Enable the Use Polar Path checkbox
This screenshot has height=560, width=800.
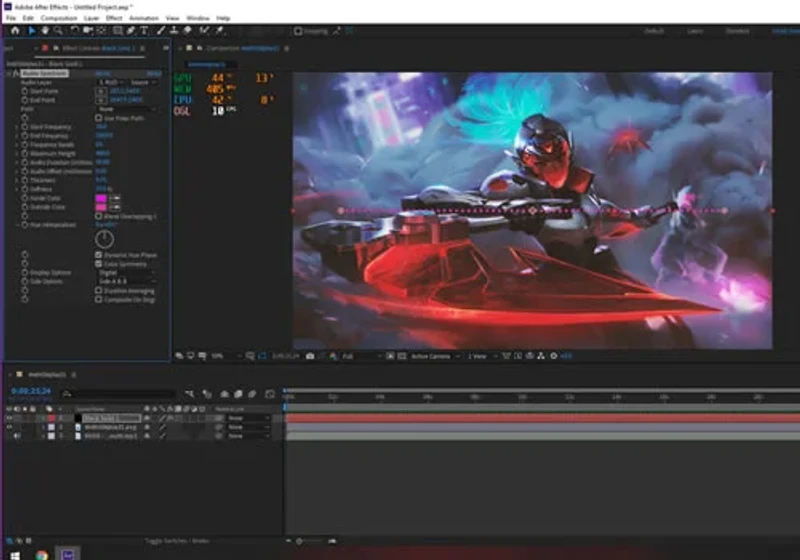pos(98,118)
